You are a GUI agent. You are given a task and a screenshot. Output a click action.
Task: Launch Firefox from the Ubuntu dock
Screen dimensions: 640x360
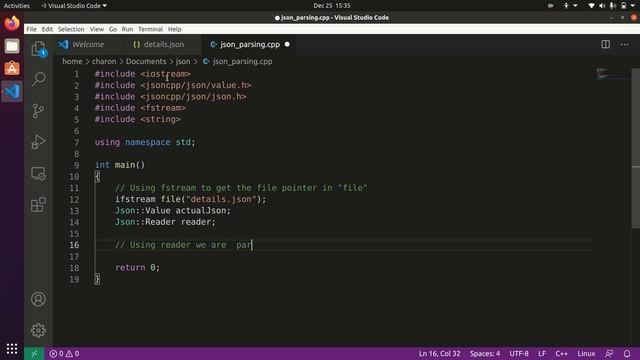[12, 23]
